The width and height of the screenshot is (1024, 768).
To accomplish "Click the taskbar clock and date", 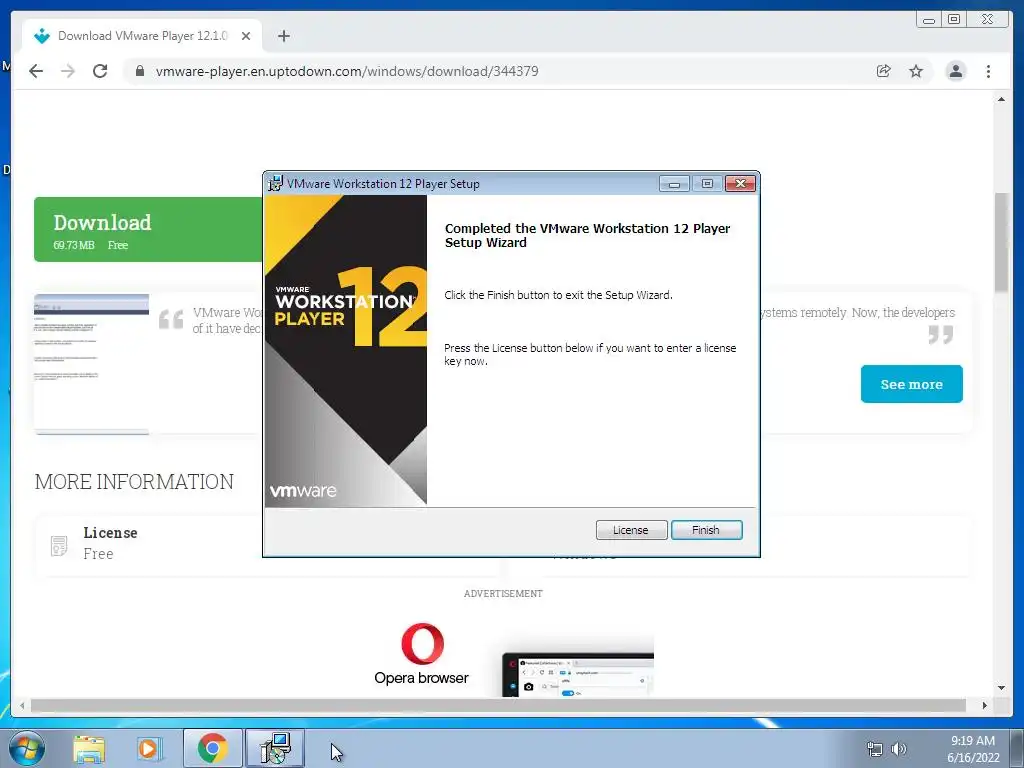I will (973, 749).
